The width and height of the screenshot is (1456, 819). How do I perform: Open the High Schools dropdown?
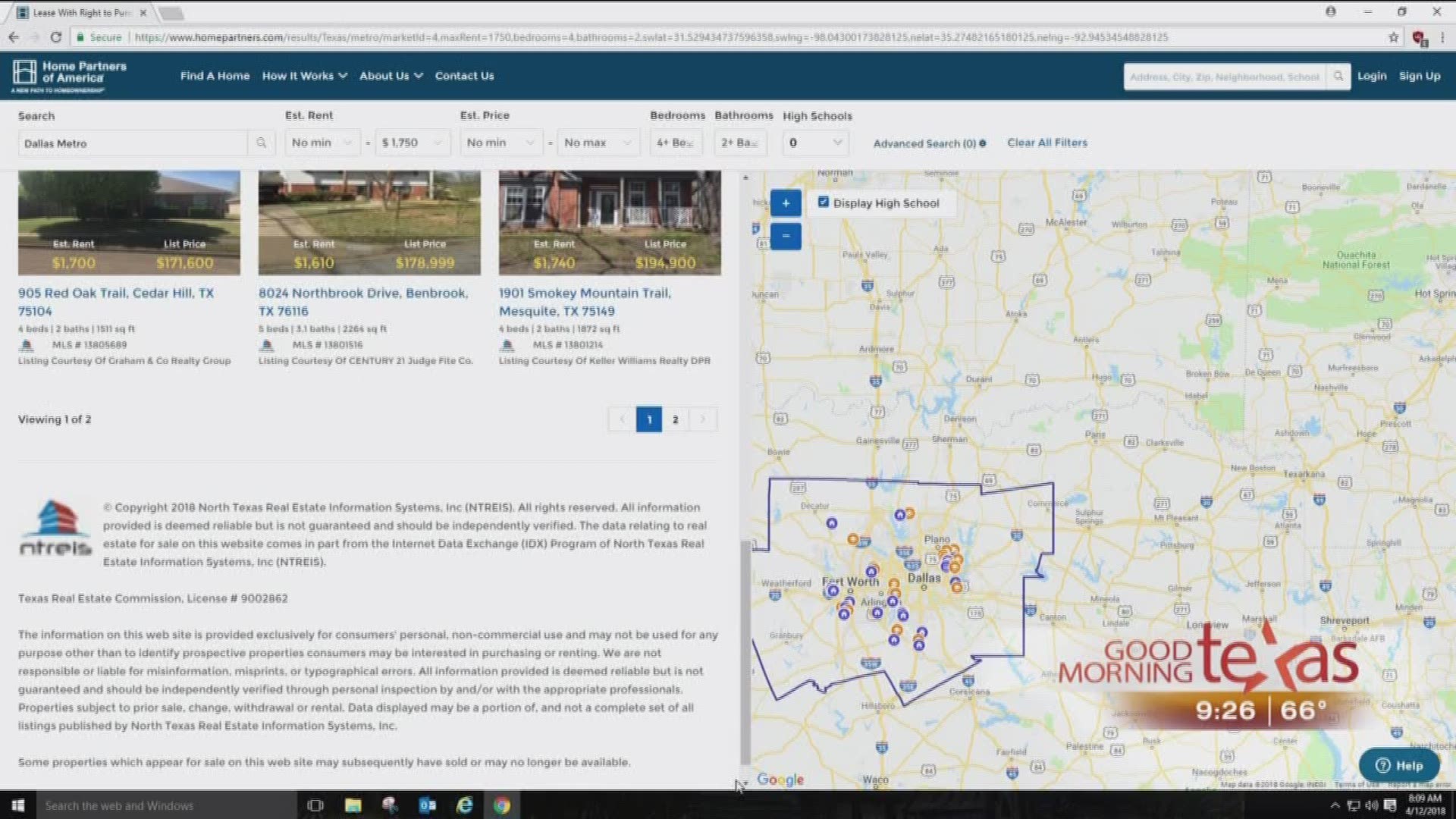pyautogui.click(x=815, y=143)
